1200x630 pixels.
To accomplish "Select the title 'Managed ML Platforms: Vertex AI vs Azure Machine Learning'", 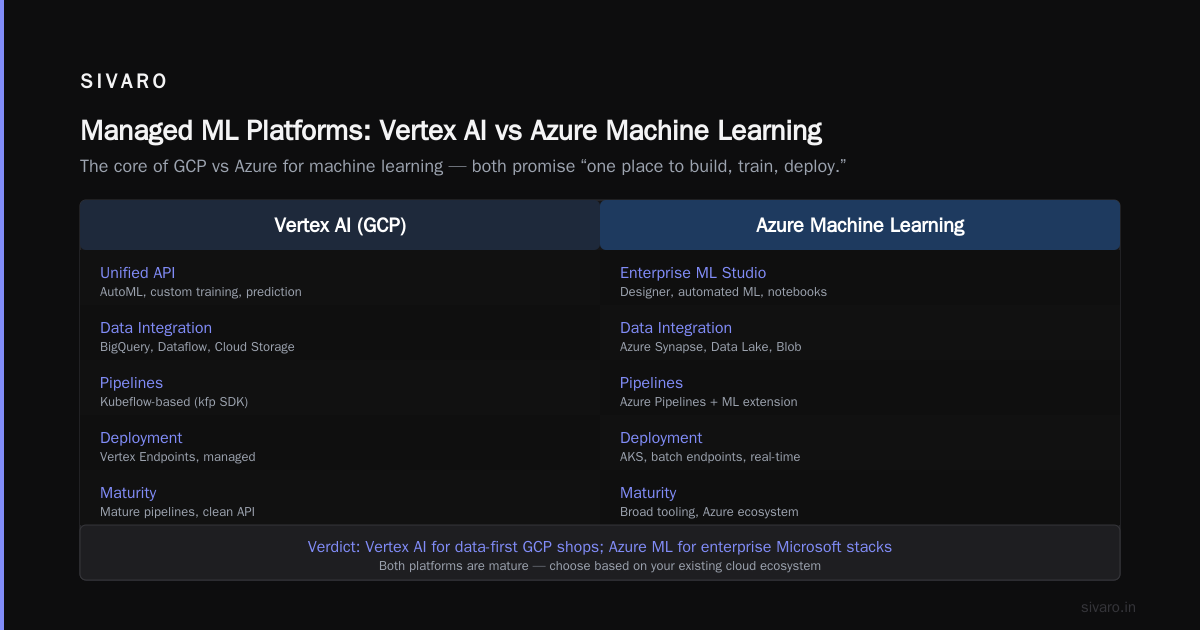I will (451, 131).
